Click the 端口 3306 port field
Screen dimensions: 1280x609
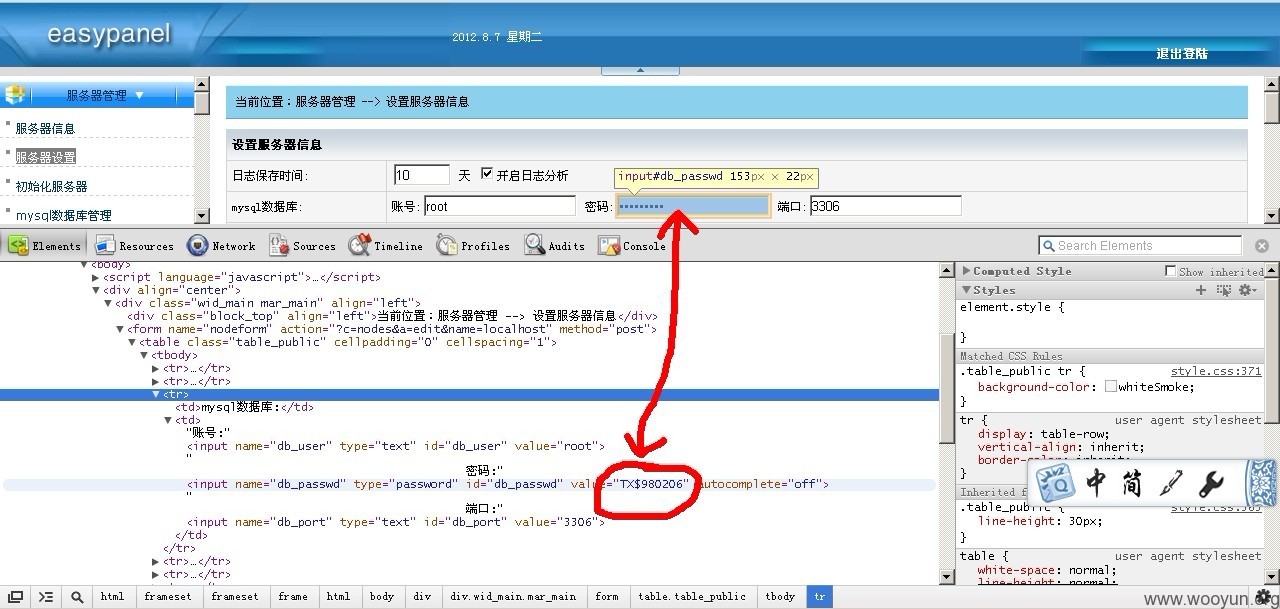[x=885, y=206]
